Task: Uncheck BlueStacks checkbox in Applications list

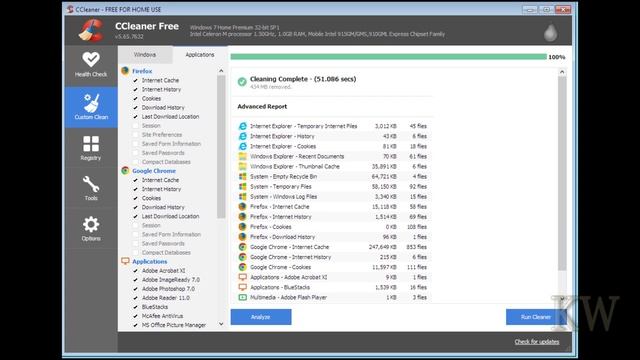Action: (136, 307)
